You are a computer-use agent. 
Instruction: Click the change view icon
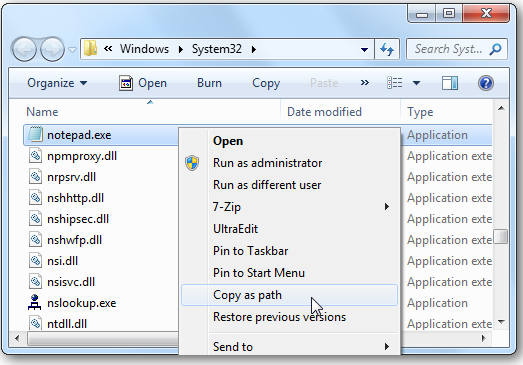(x=395, y=83)
